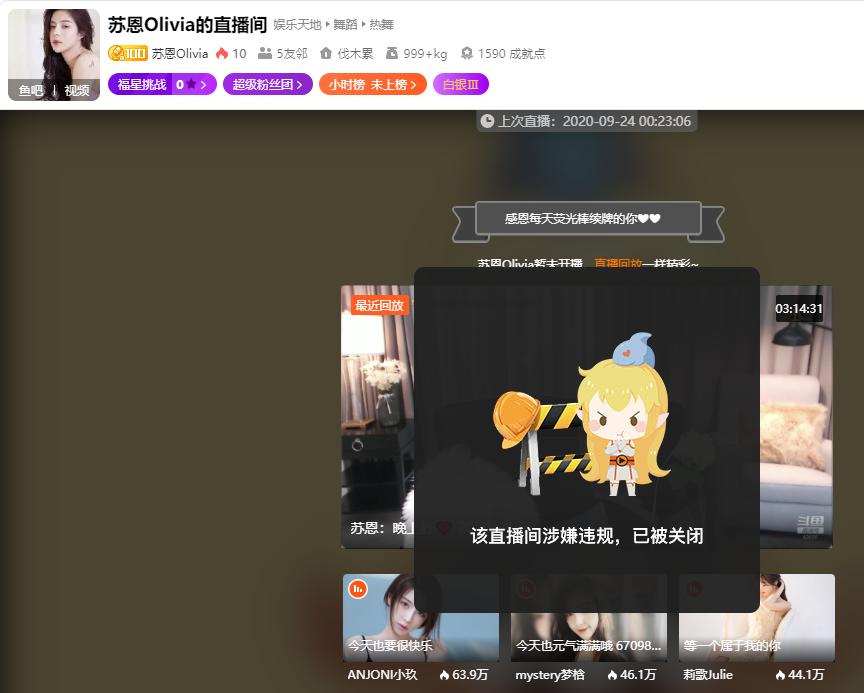Click the flame popularity icon showing 10
This screenshot has width=864, height=693.
(x=224, y=54)
